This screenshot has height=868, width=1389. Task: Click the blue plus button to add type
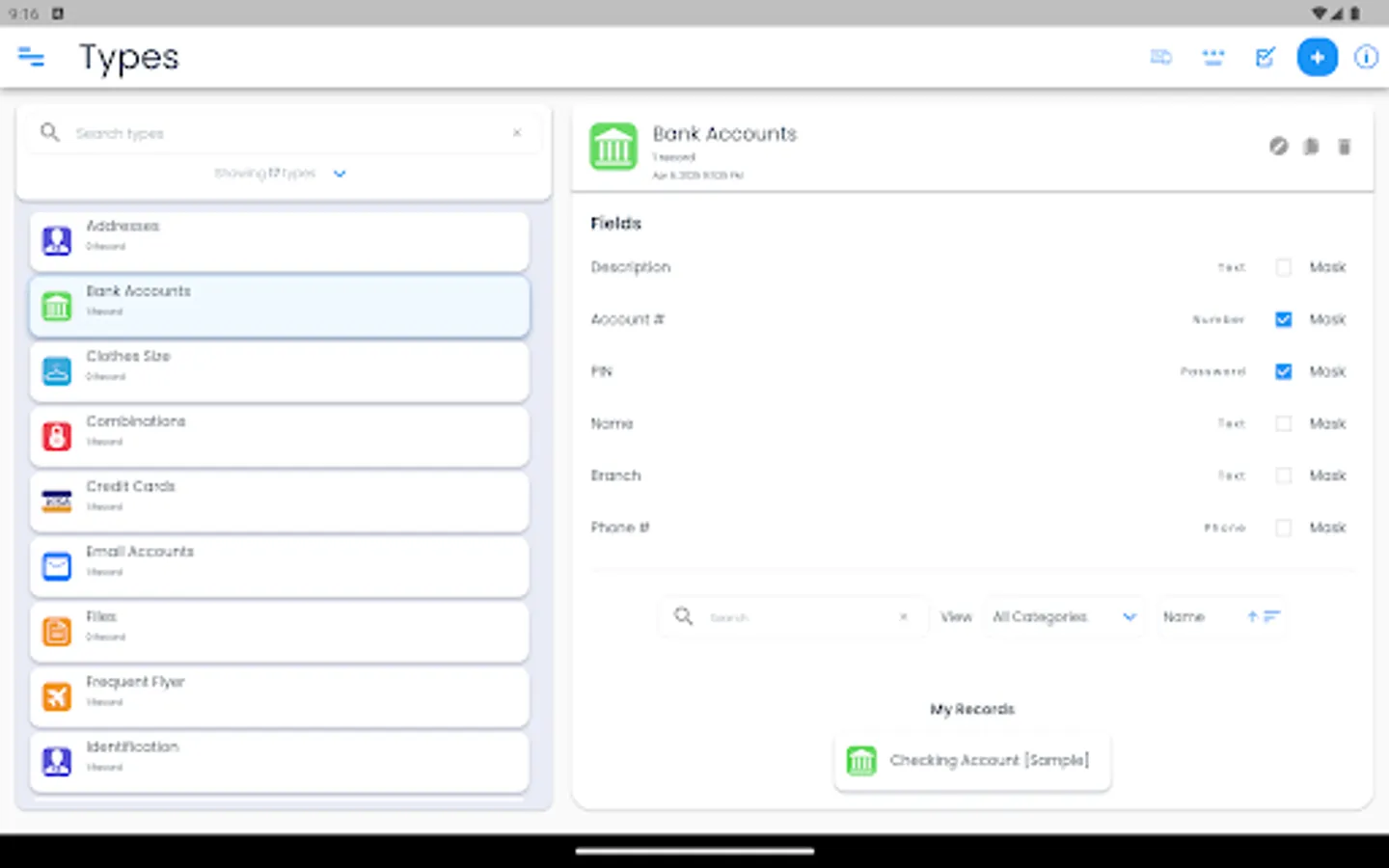coord(1318,57)
